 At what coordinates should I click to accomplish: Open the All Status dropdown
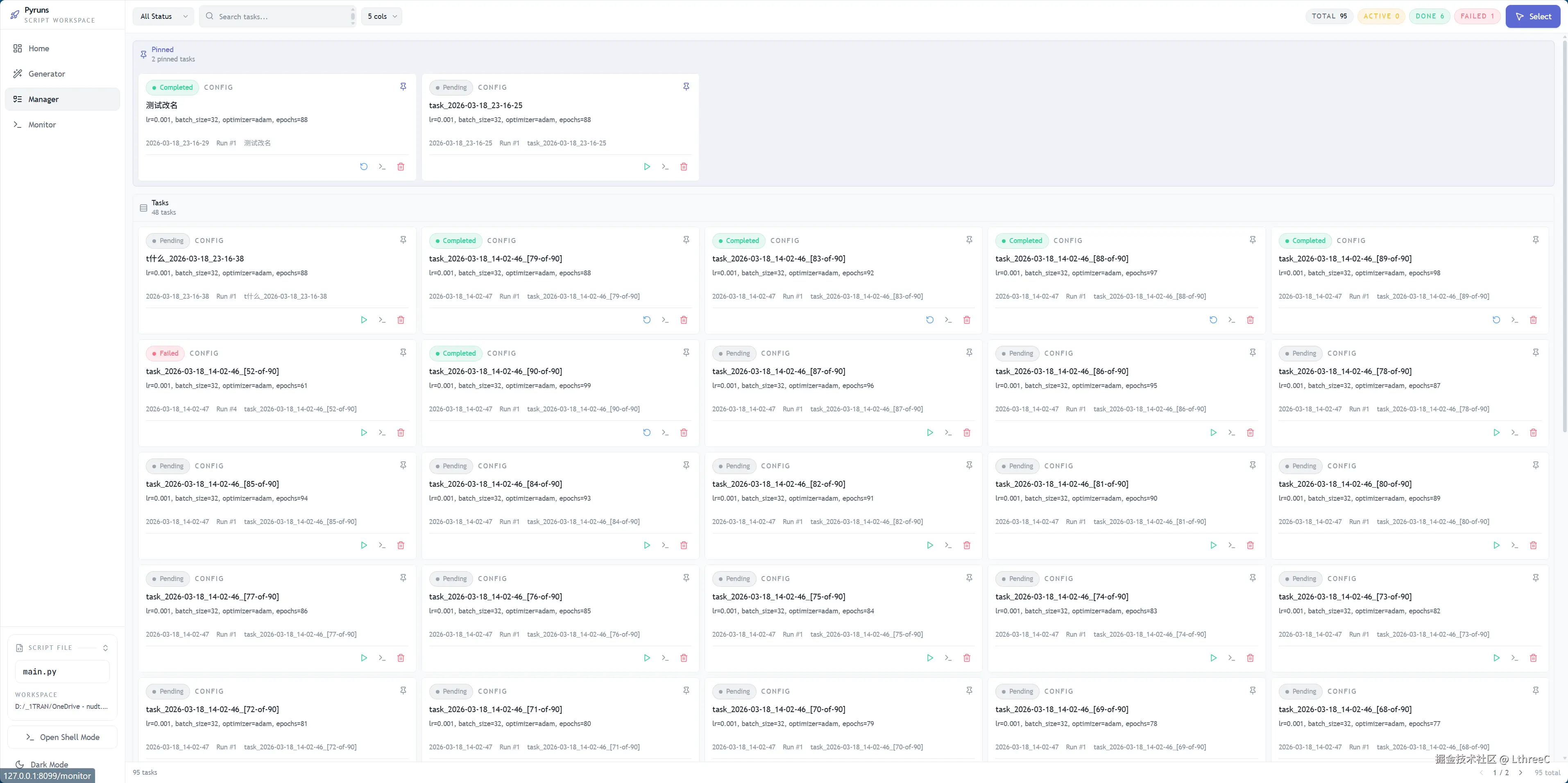pos(163,16)
